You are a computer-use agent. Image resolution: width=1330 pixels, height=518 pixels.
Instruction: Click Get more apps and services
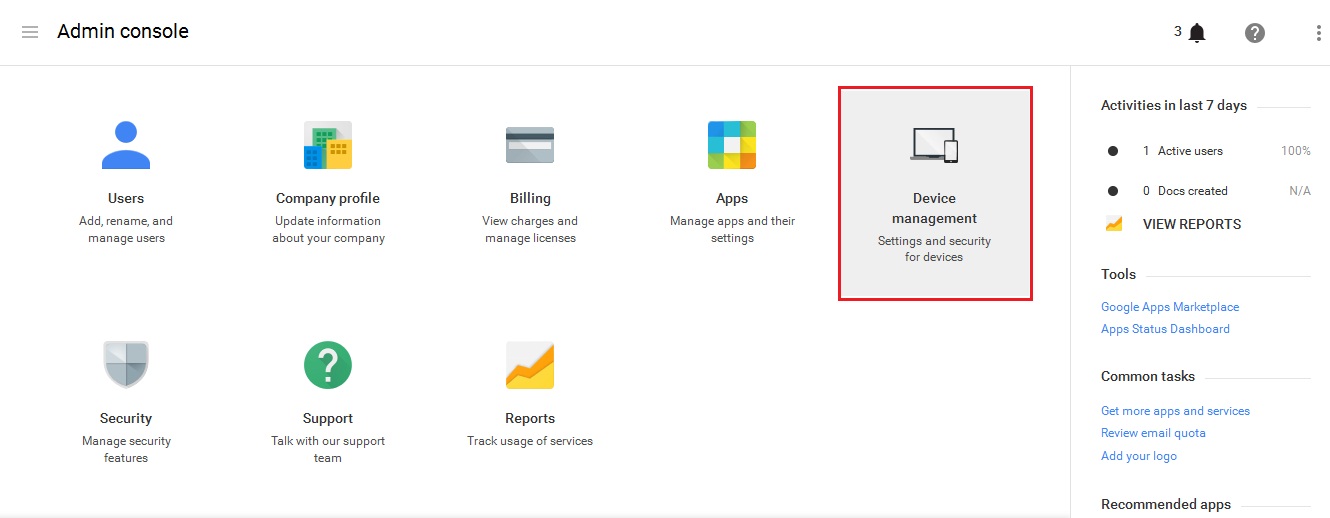click(1175, 411)
